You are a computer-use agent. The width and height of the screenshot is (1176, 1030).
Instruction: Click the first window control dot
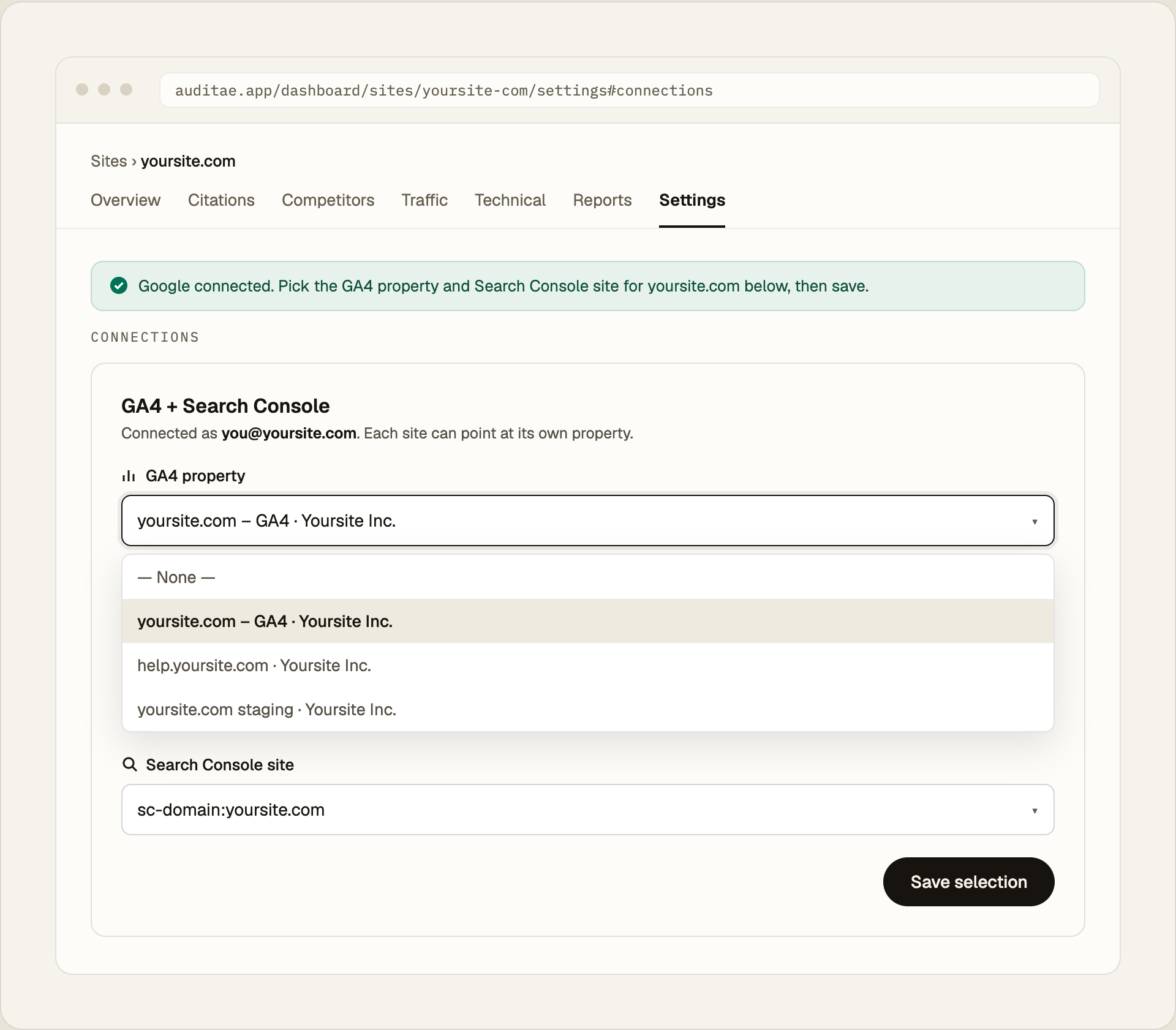(x=82, y=89)
